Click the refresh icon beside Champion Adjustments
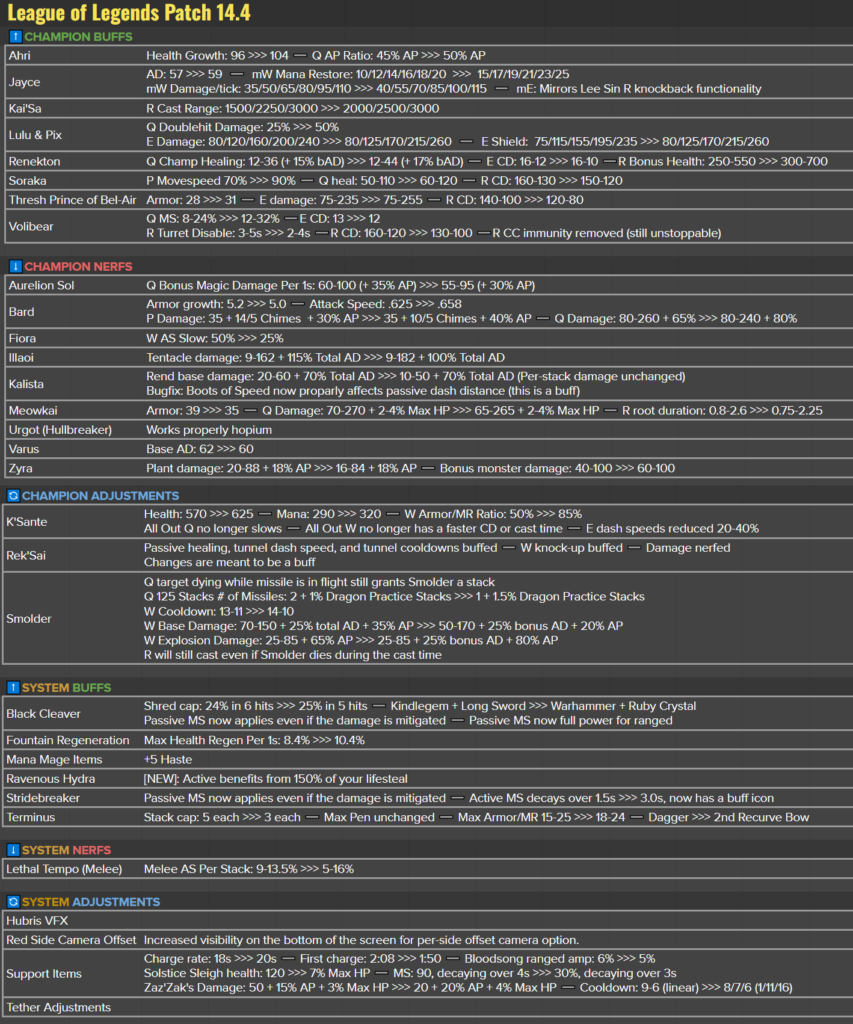 click(13, 496)
